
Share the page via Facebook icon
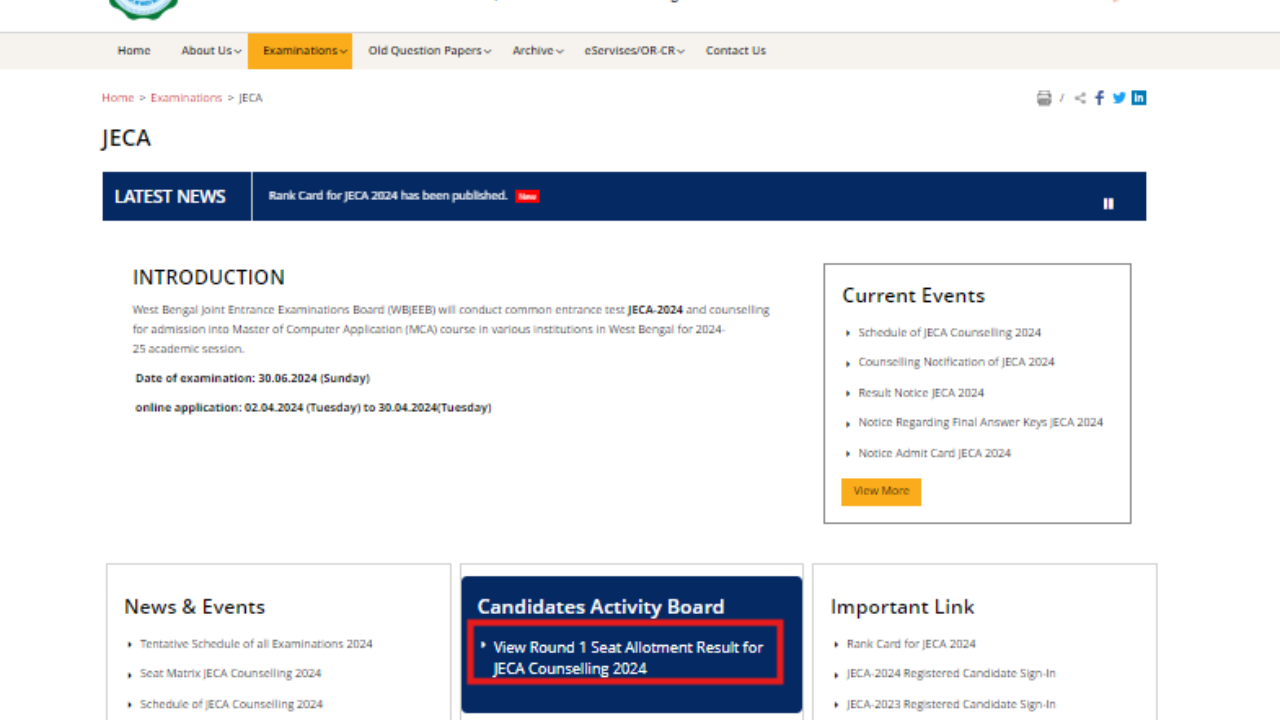1099,97
